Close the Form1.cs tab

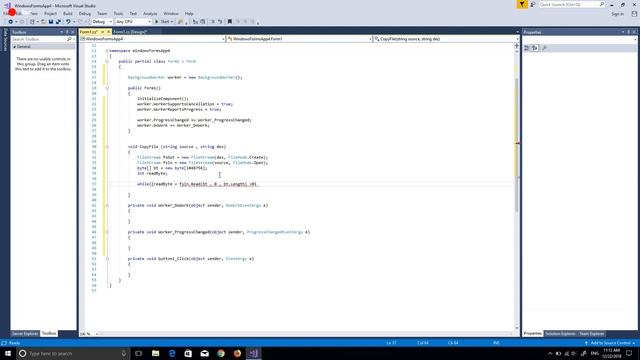108,32
